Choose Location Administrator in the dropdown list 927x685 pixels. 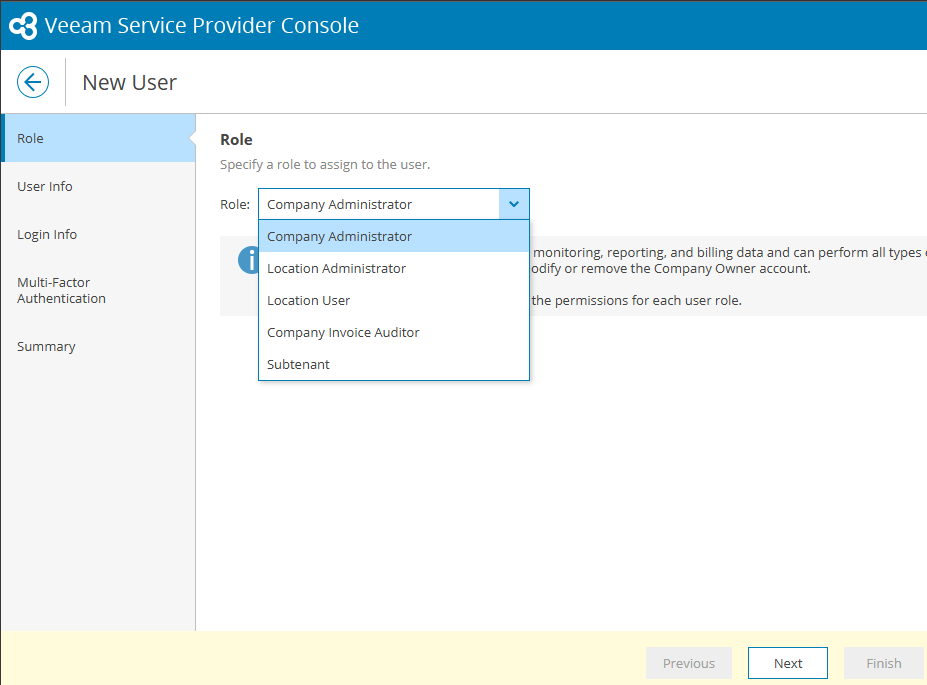[394, 268]
